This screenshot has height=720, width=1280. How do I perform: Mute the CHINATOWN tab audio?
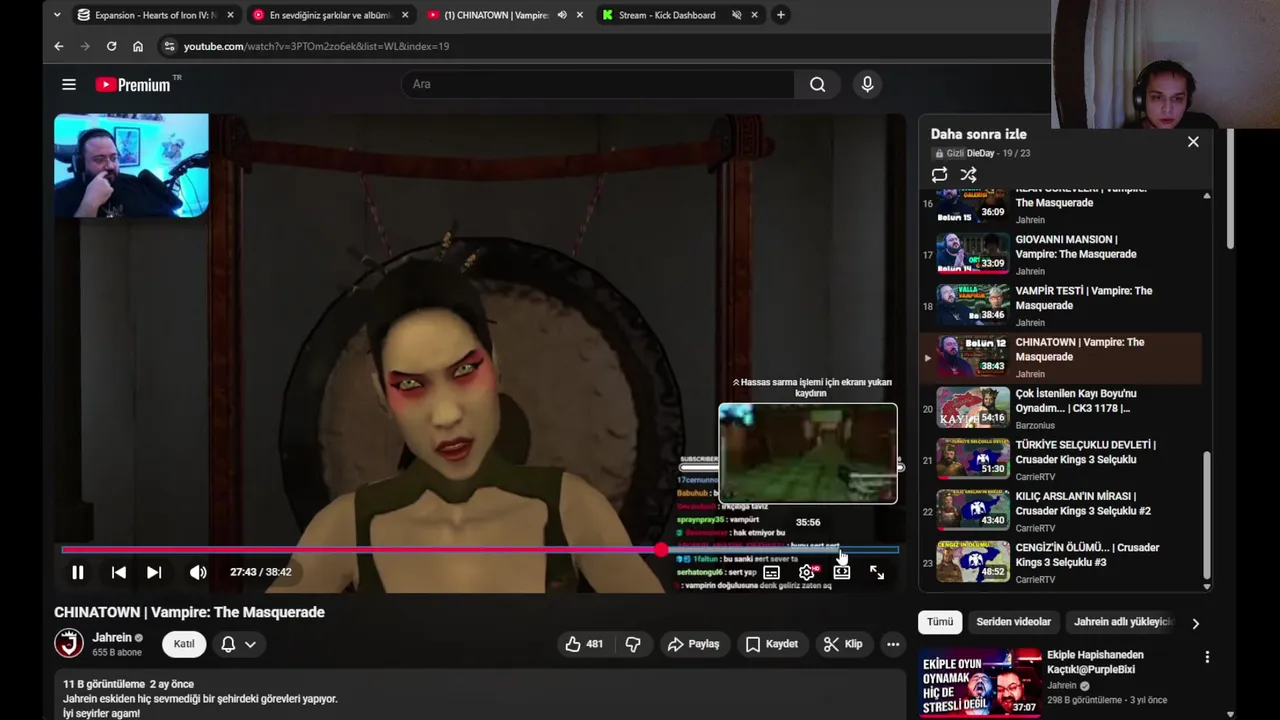tap(562, 15)
